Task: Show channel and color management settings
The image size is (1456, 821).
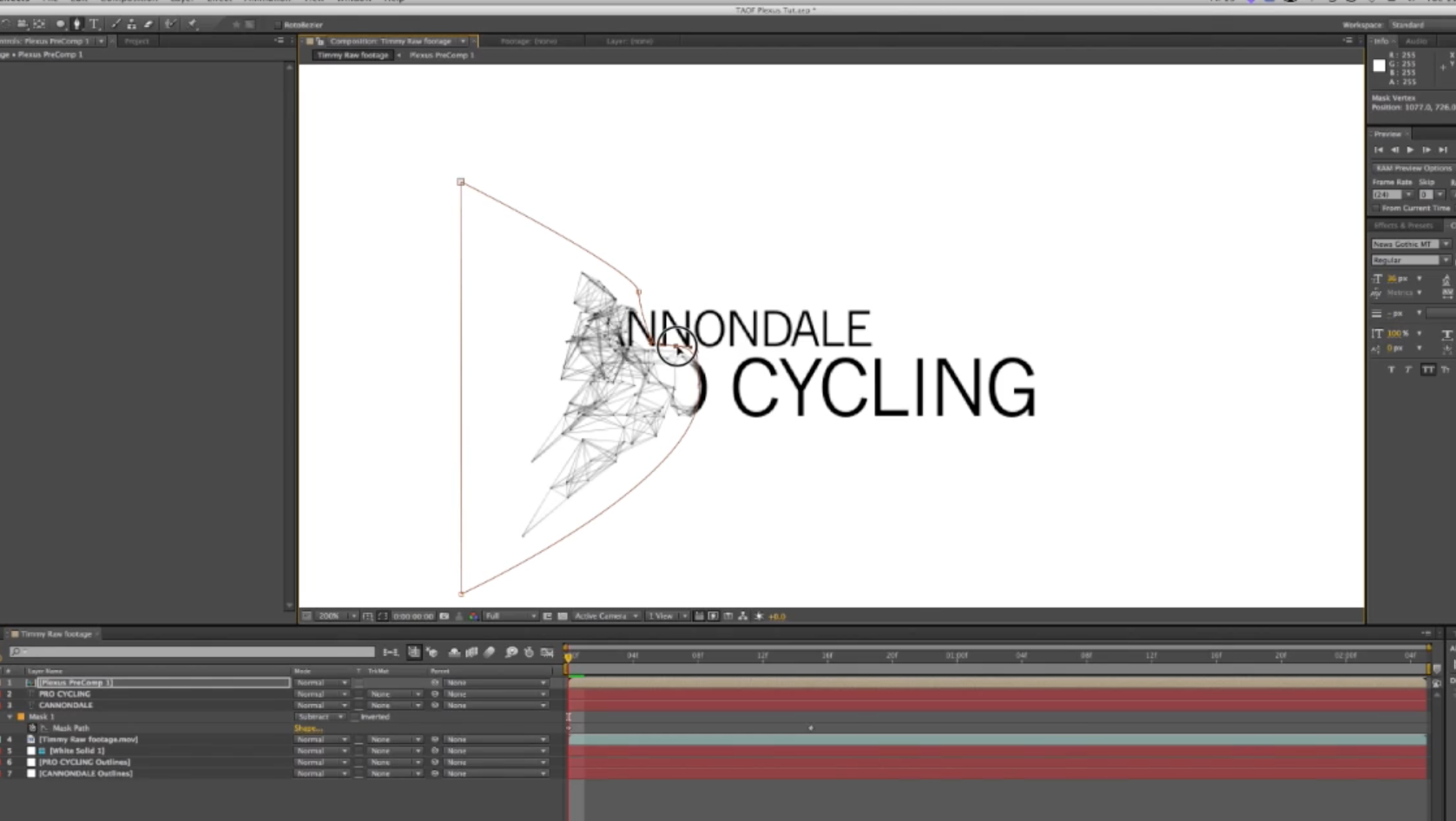Action: [474, 616]
